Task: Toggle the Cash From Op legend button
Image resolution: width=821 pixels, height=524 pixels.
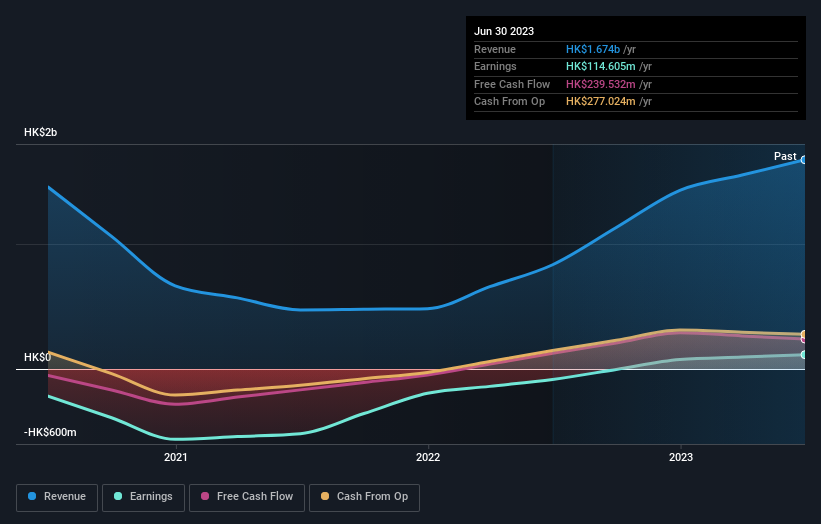Action: pos(364,497)
